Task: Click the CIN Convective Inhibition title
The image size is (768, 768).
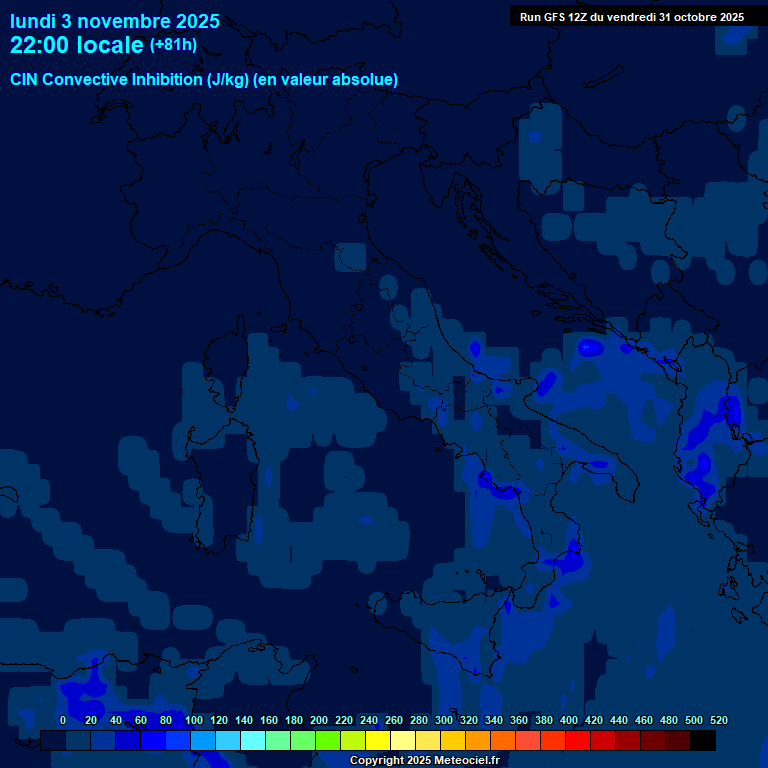Action: pyautogui.click(x=204, y=80)
